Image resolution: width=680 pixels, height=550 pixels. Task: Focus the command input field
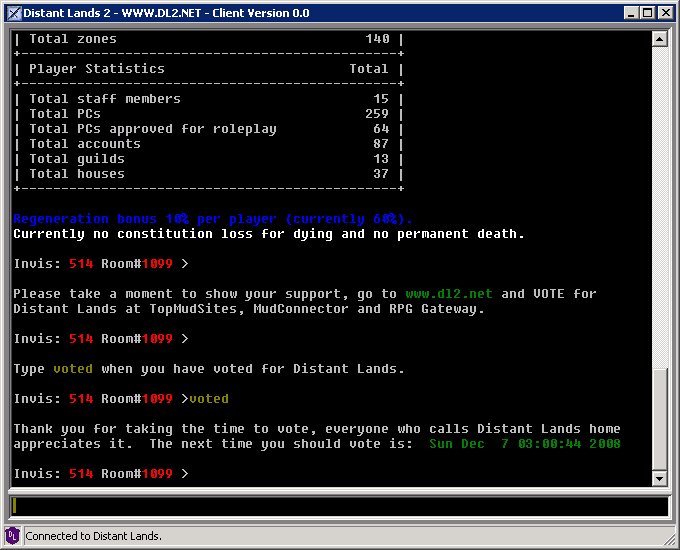(x=339, y=506)
